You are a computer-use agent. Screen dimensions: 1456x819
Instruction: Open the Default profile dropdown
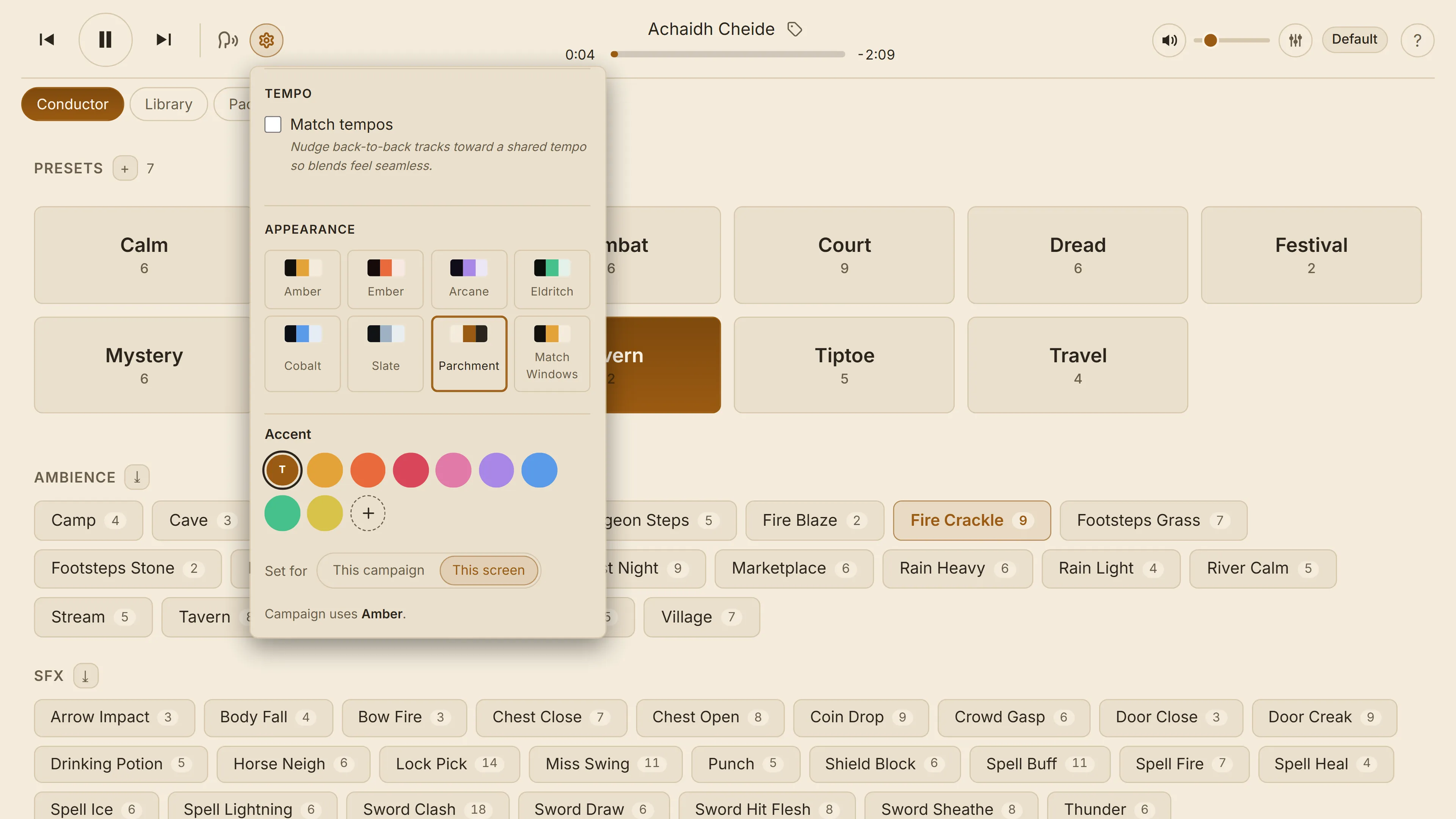1354,39
